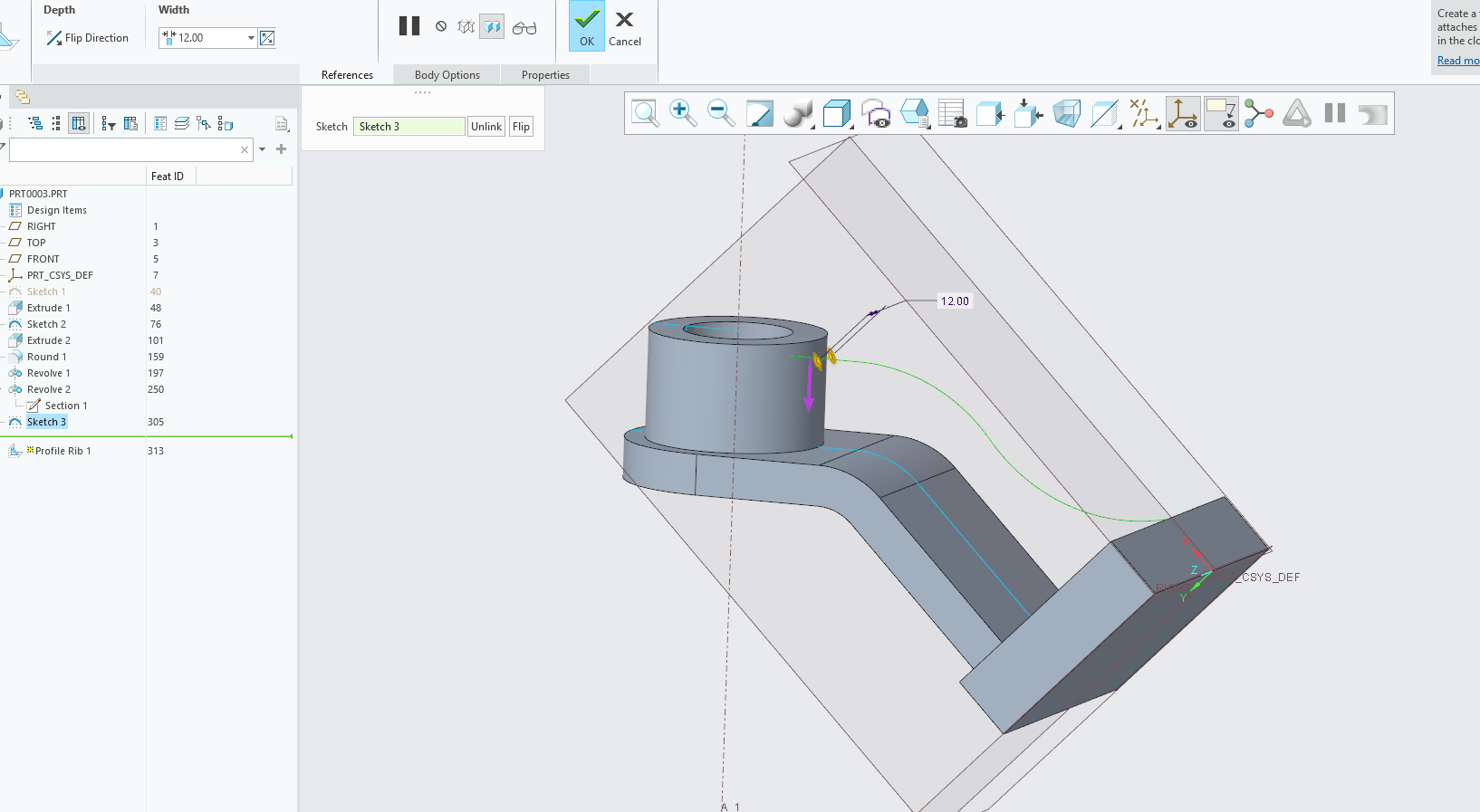The width and height of the screenshot is (1480, 812).
Task: Open the model tree search options dropdown
Action: point(263,149)
